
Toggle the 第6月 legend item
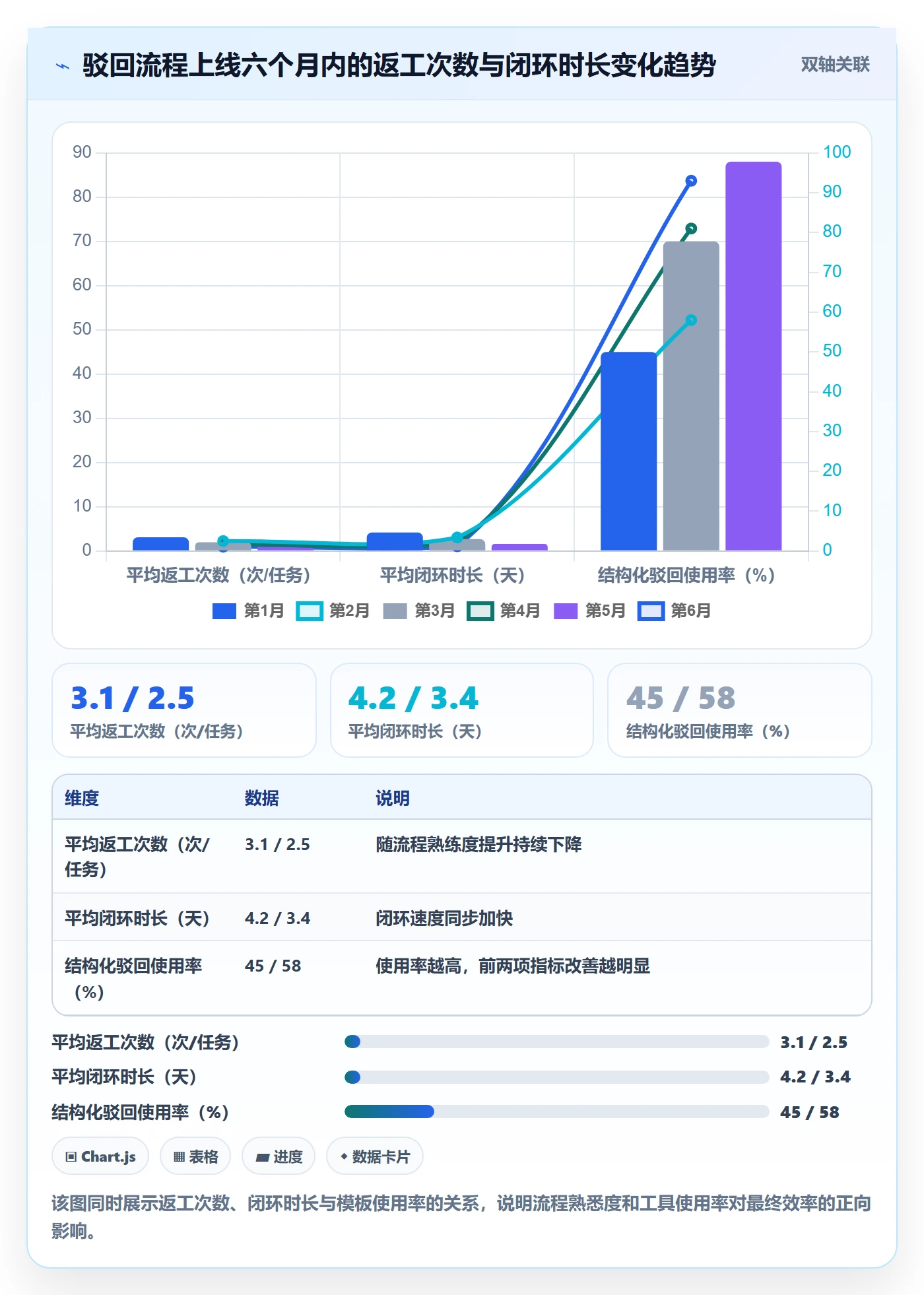click(675, 611)
